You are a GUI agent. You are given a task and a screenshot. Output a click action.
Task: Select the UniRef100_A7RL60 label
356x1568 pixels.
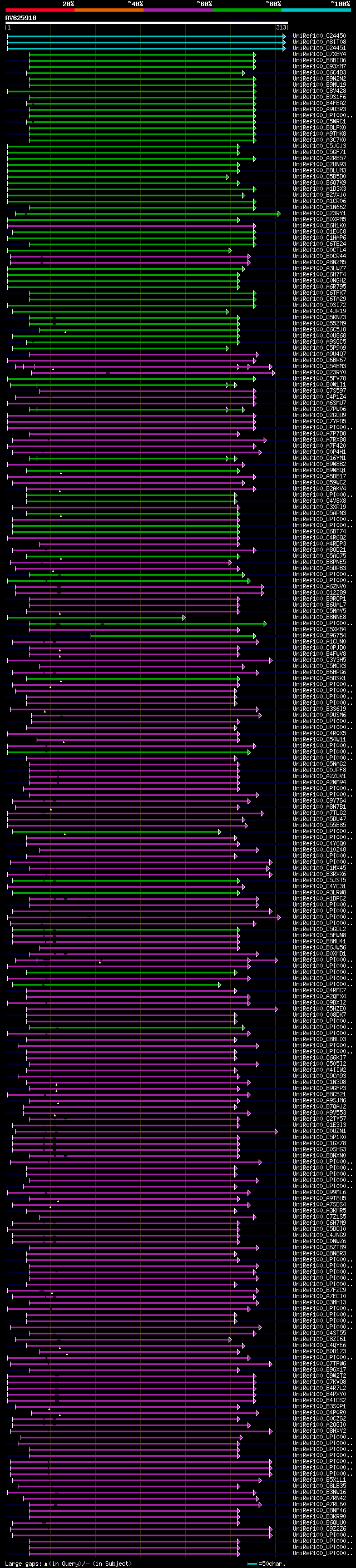[x=319, y=1504]
